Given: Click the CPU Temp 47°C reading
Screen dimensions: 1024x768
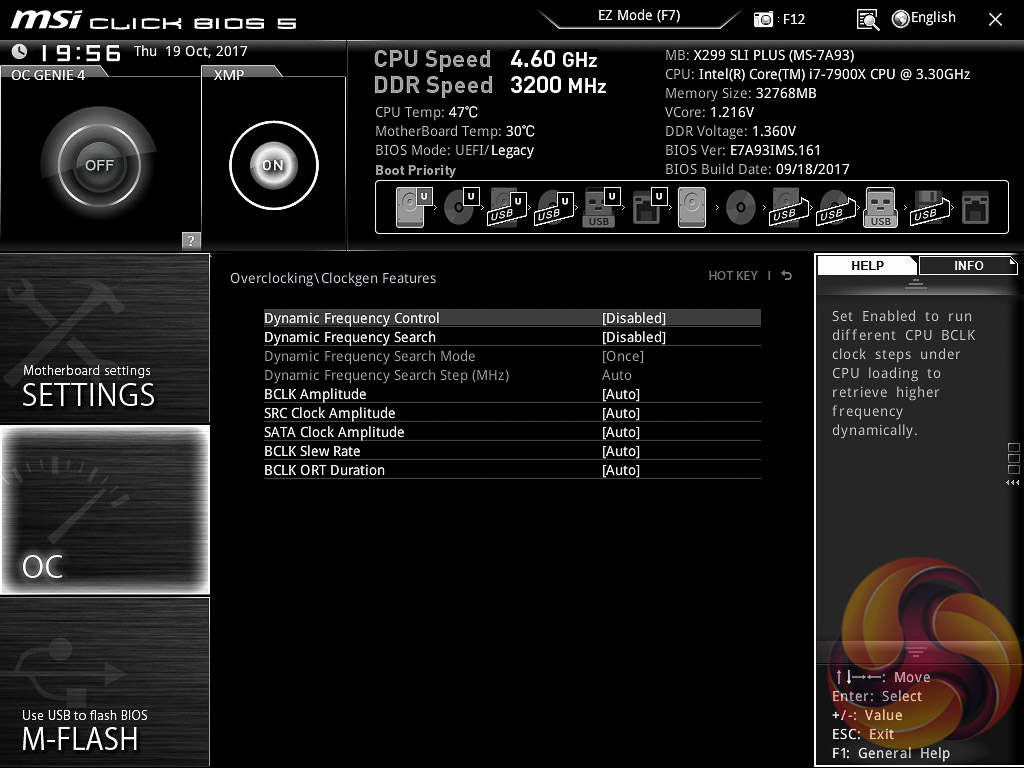Looking at the screenshot, I should [426, 112].
